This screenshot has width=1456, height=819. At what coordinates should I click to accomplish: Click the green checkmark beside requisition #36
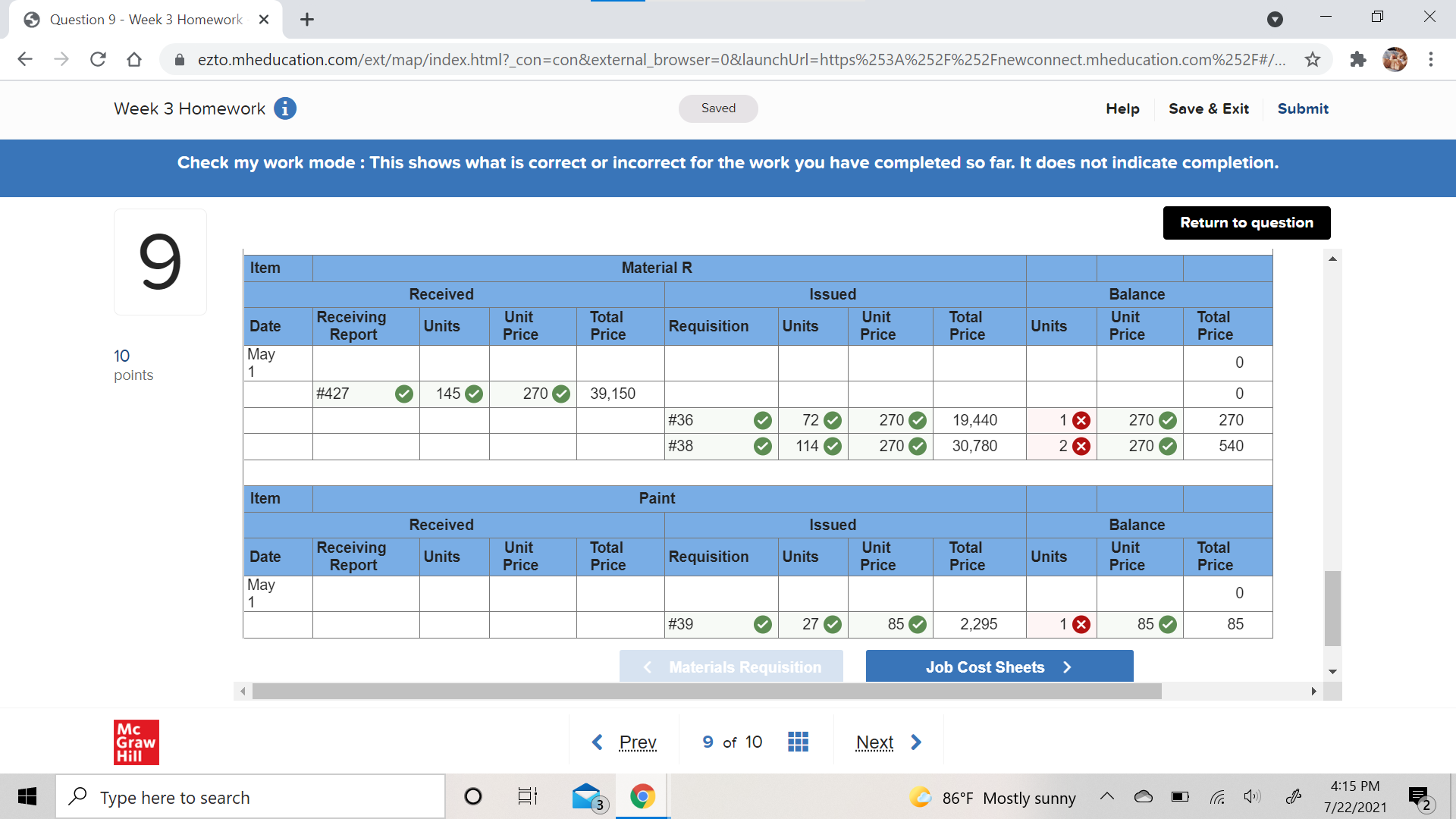pyautogui.click(x=763, y=420)
